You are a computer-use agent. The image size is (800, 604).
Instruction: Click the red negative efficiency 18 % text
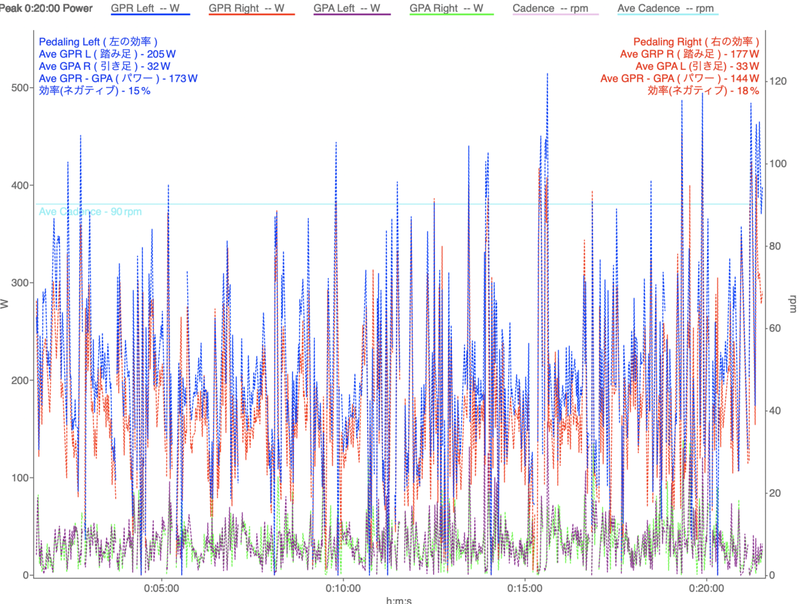pyautogui.click(x=704, y=91)
